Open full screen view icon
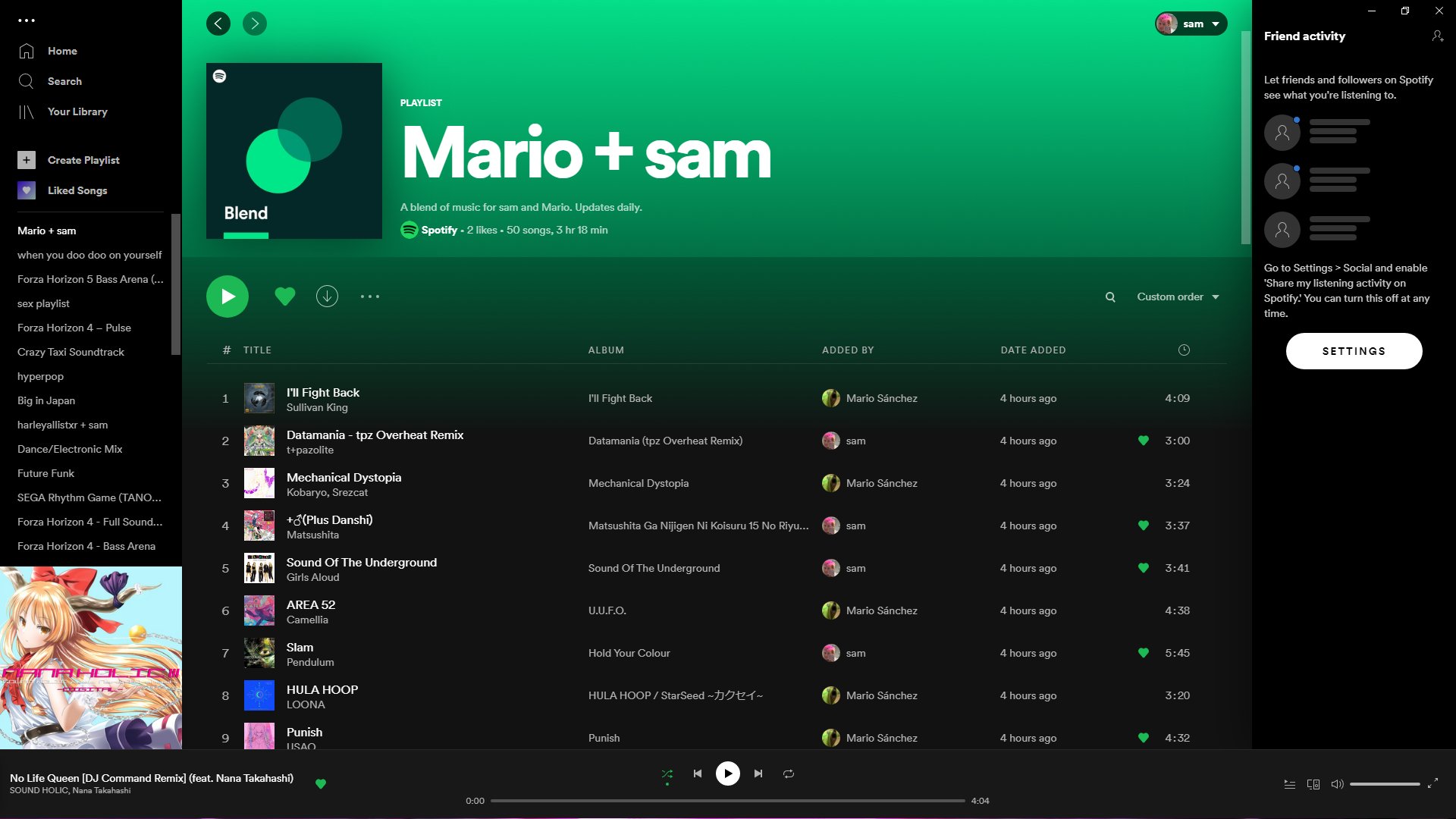Viewport: 1456px width, 819px height. coord(1432,783)
